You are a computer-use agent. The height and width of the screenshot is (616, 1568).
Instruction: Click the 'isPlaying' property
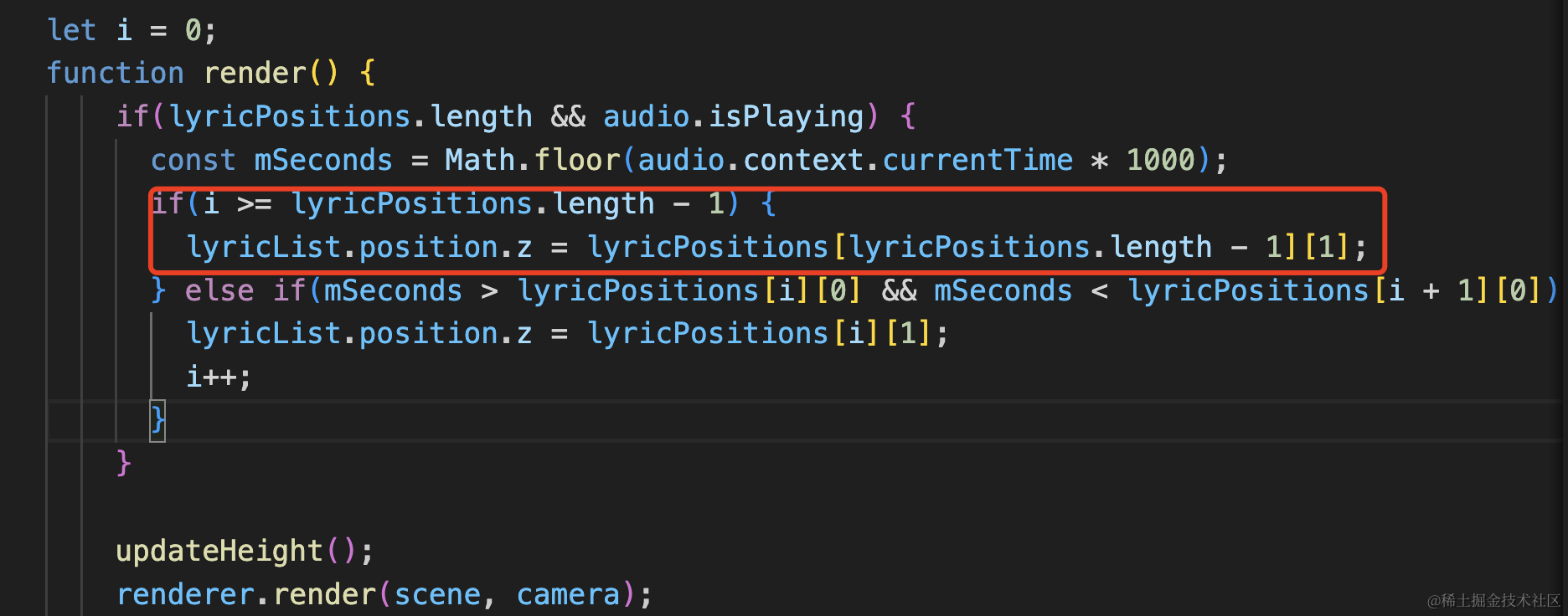coord(786,116)
